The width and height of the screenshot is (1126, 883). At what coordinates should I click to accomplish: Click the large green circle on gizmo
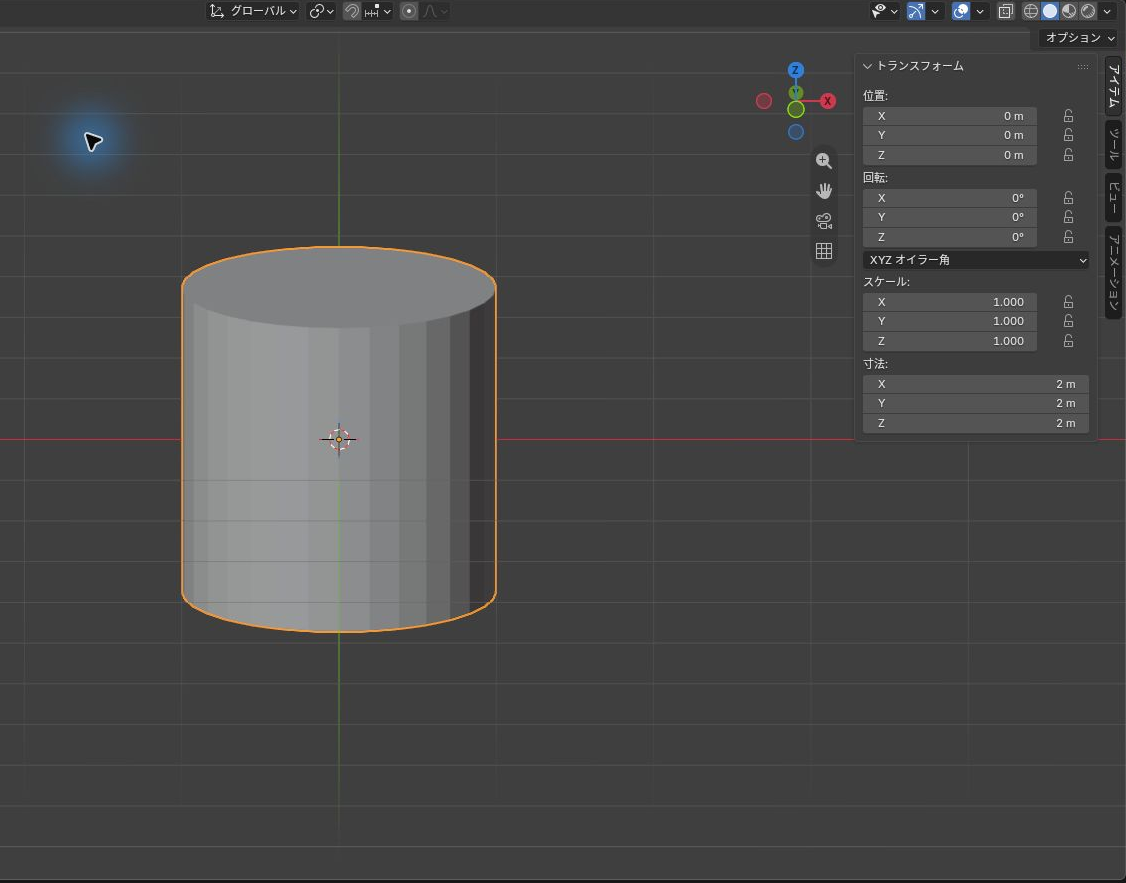pyautogui.click(x=796, y=110)
